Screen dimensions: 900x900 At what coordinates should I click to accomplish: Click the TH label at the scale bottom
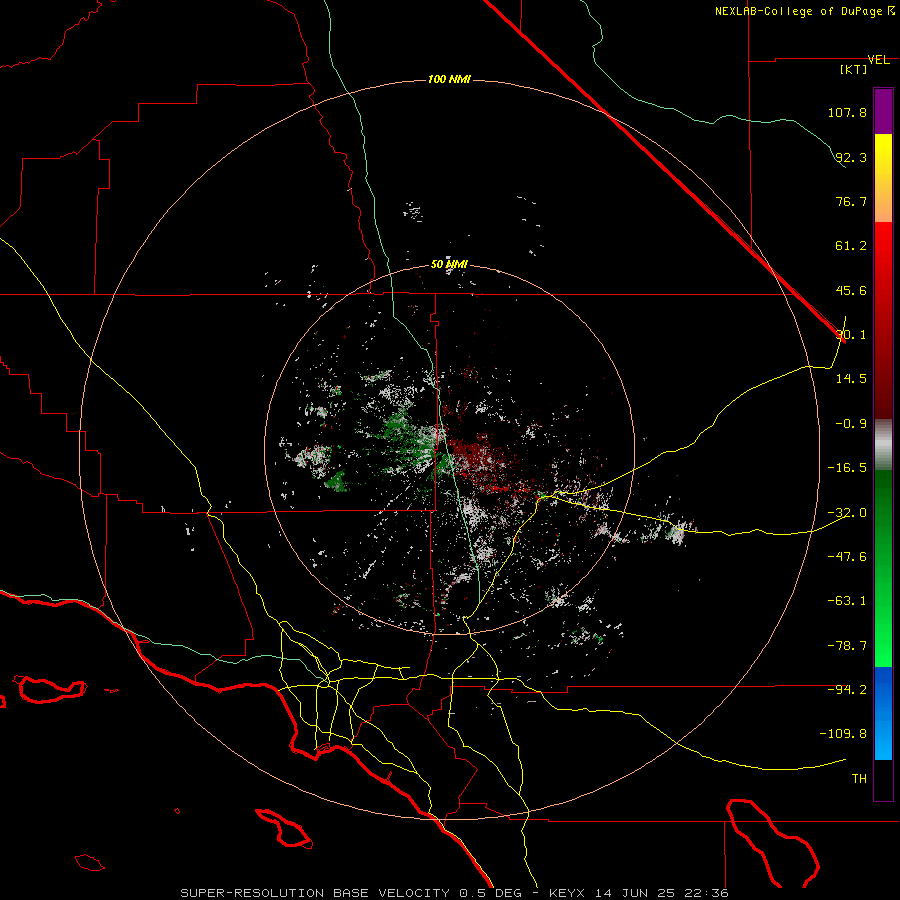pos(859,779)
